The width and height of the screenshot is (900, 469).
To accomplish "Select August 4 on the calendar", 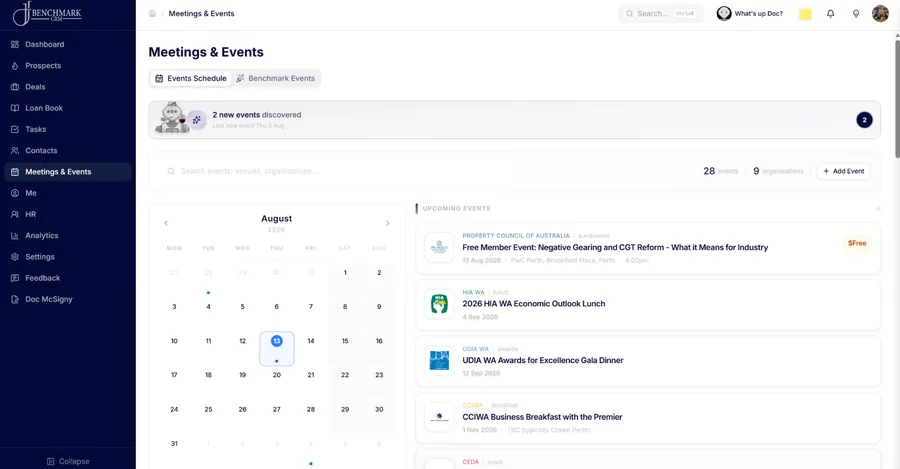I will pos(208,307).
